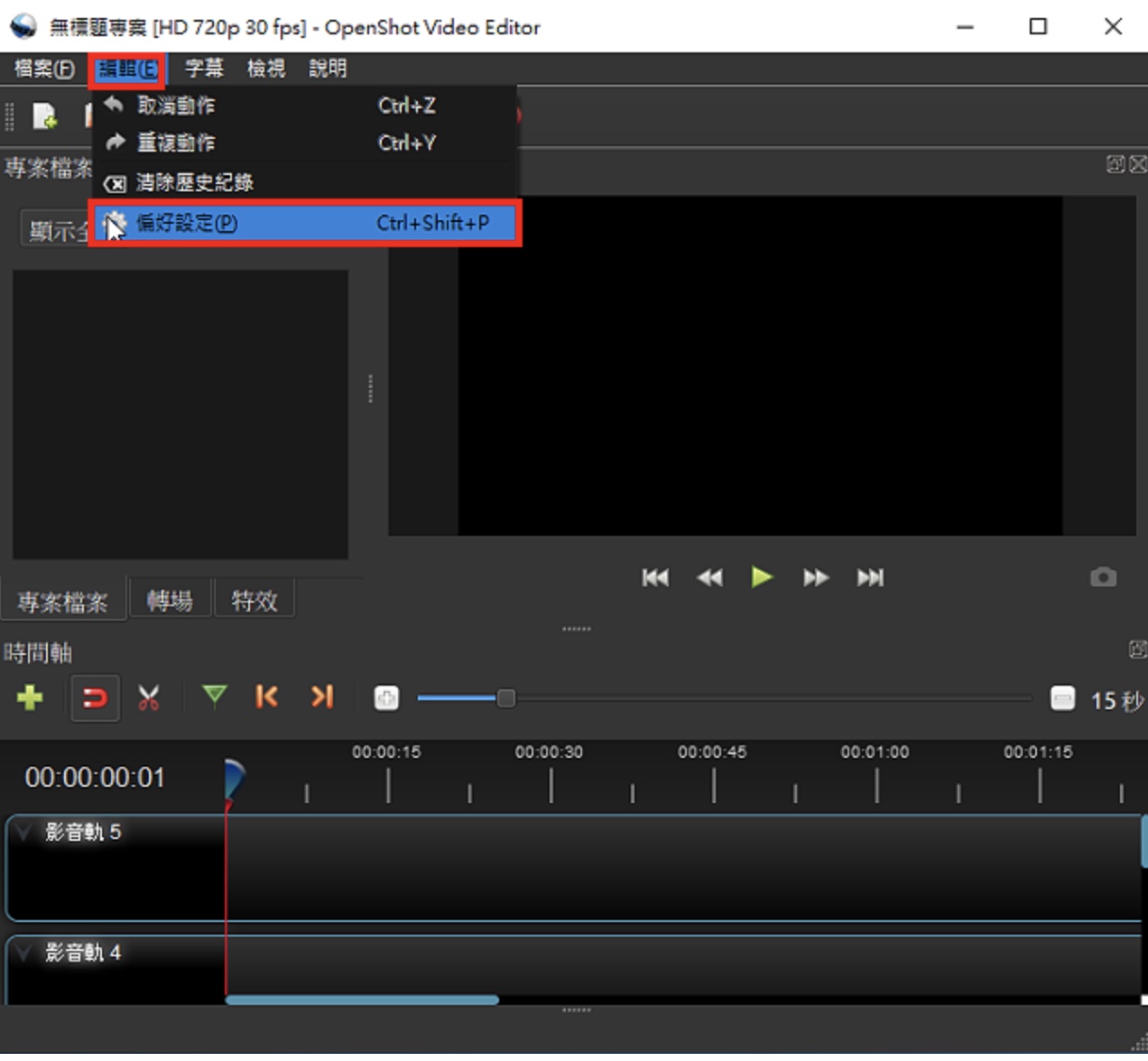
Task: Switch to the 特效 effects tab
Action: 255,600
